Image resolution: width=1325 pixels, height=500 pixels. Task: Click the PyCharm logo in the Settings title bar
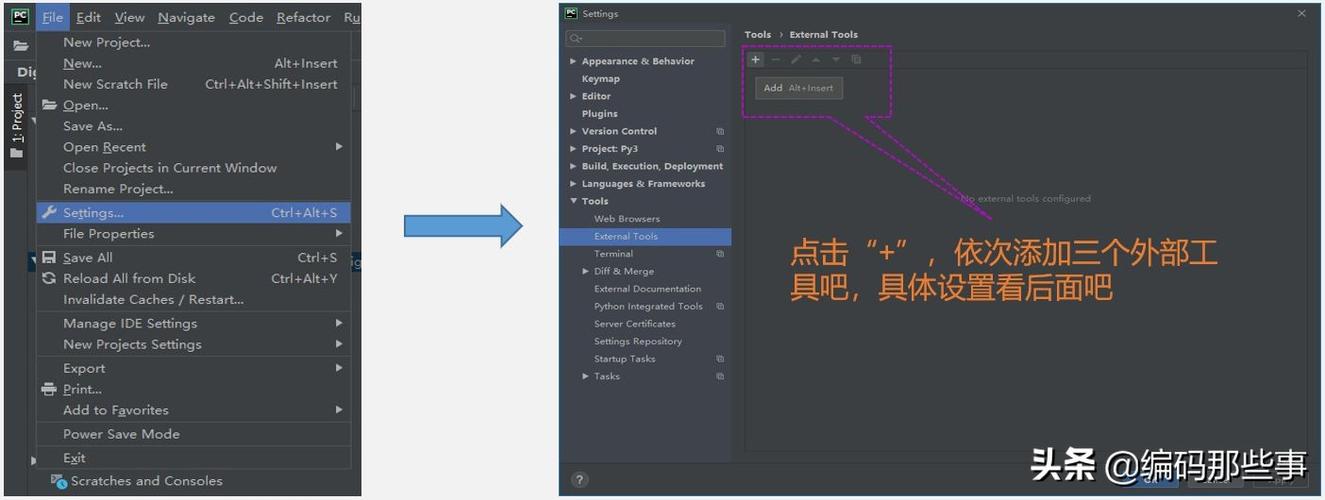click(x=571, y=13)
